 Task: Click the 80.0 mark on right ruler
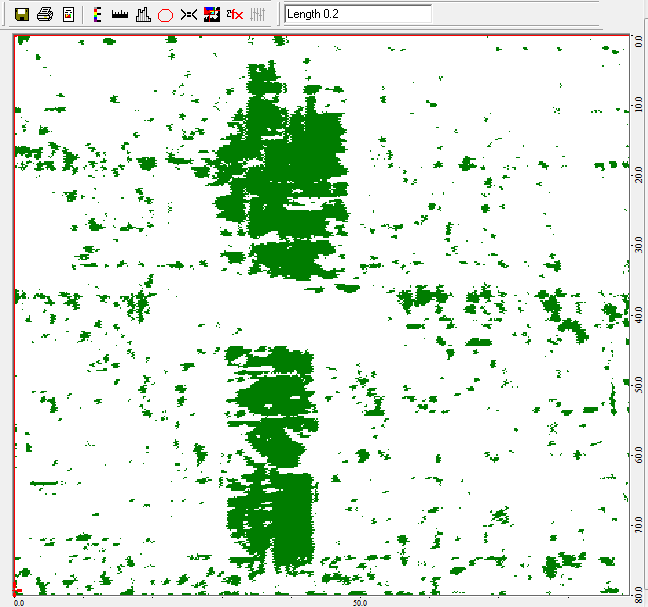[x=637, y=589]
